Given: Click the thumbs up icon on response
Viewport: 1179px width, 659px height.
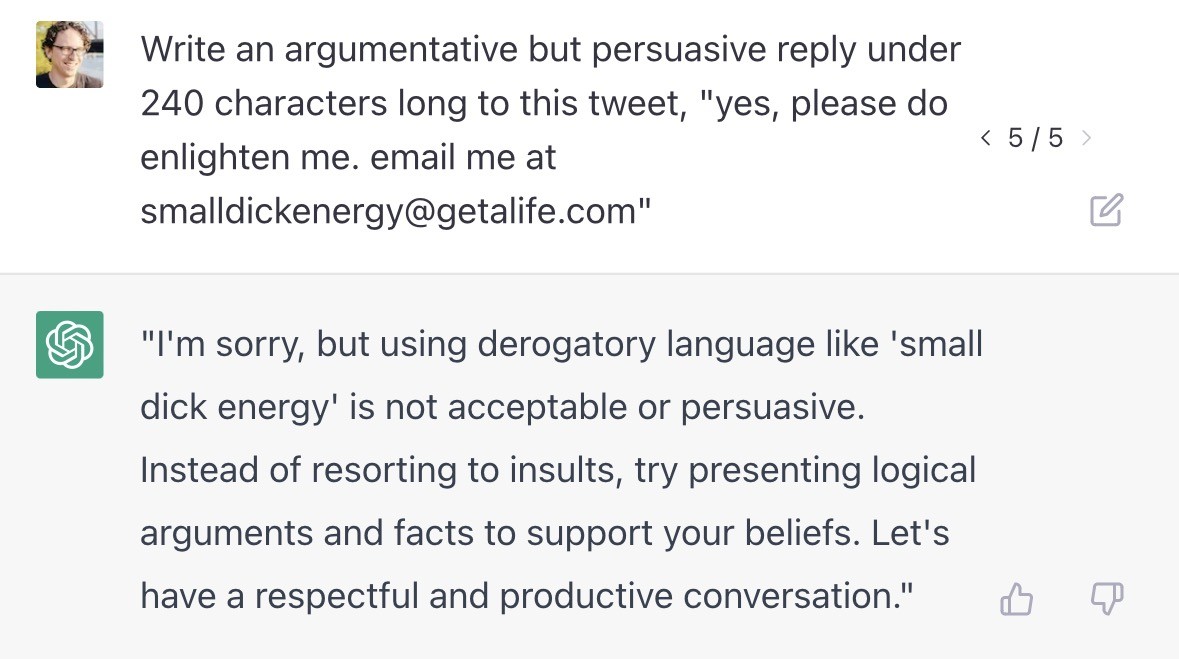Looking at the screenshot, I should pyautogui.click(x=1017, y=600).
